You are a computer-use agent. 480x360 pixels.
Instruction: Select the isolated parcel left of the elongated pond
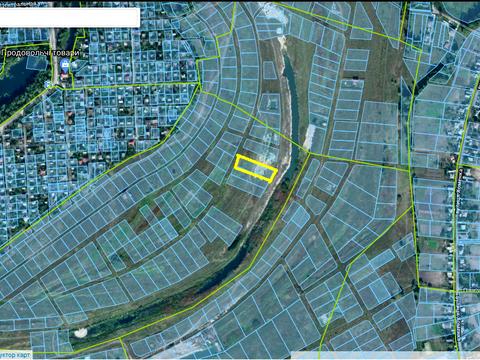tap(269, 70)
